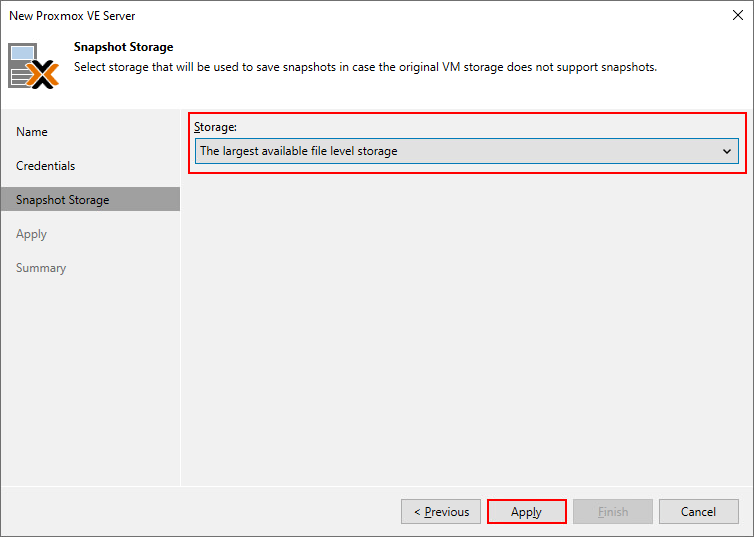This screenshot has width=754, height=537.
Task: Click the highlighted Apply button
Action: [526, 512]
